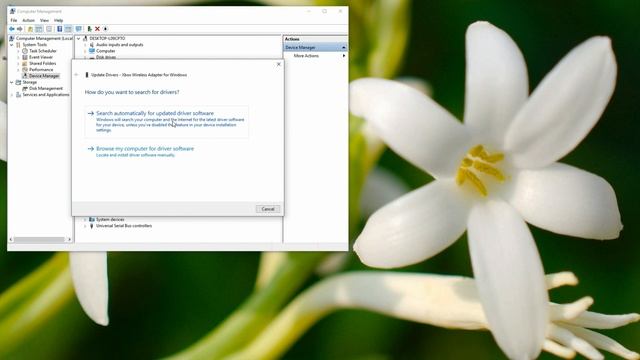This screenshot has height=360, width=640.
Task: Open the Help menu
Action: click(x=58, y=20)
